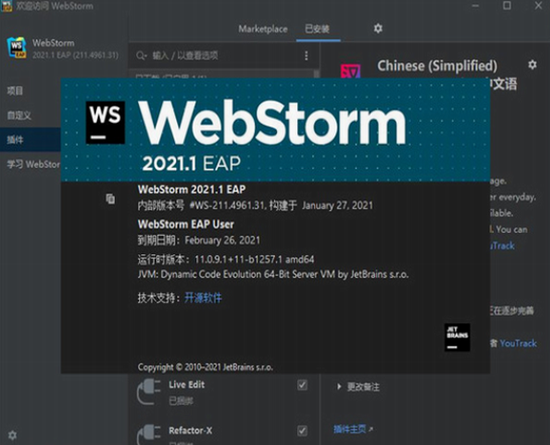Switch to the Marketplace tab
Viewport: 550px width, 445px height.
263,29
